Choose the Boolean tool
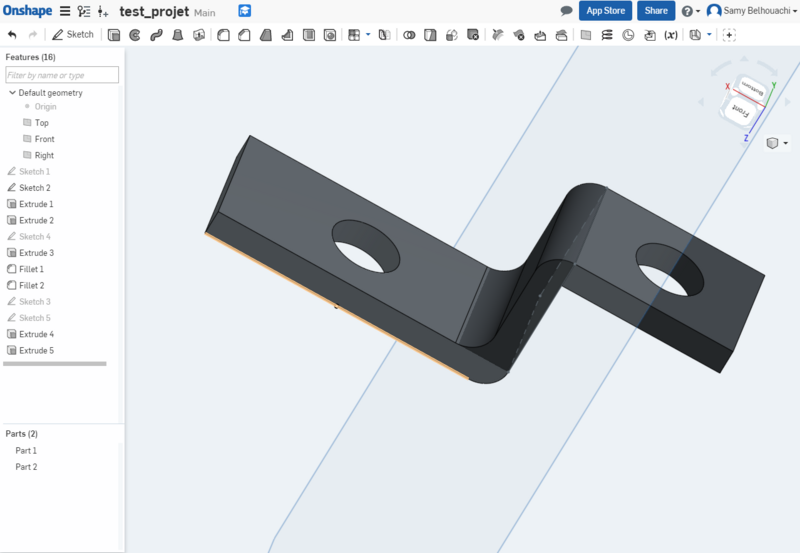800x553 pixels. tap(409, 35)
